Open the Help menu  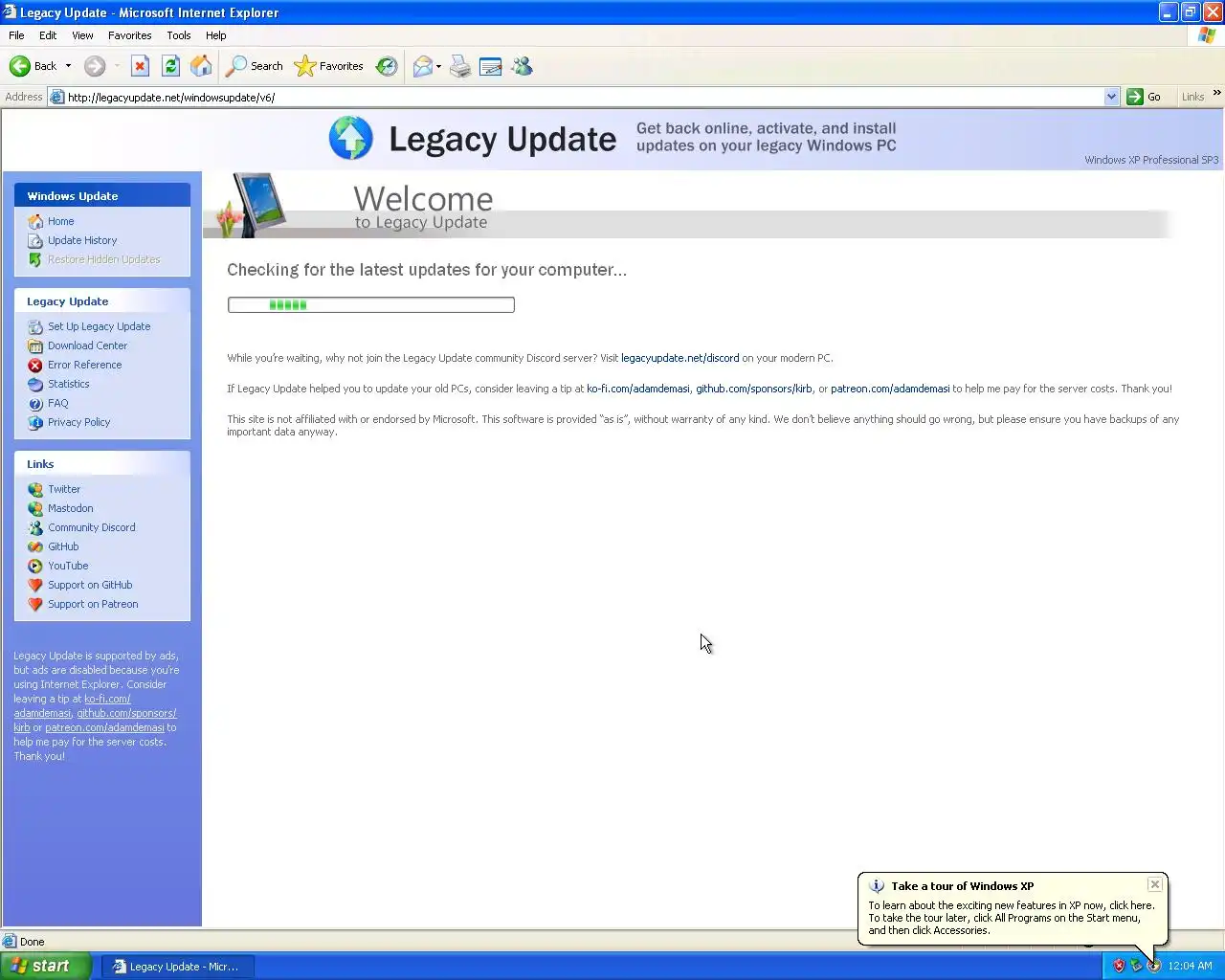coord(216,35)
